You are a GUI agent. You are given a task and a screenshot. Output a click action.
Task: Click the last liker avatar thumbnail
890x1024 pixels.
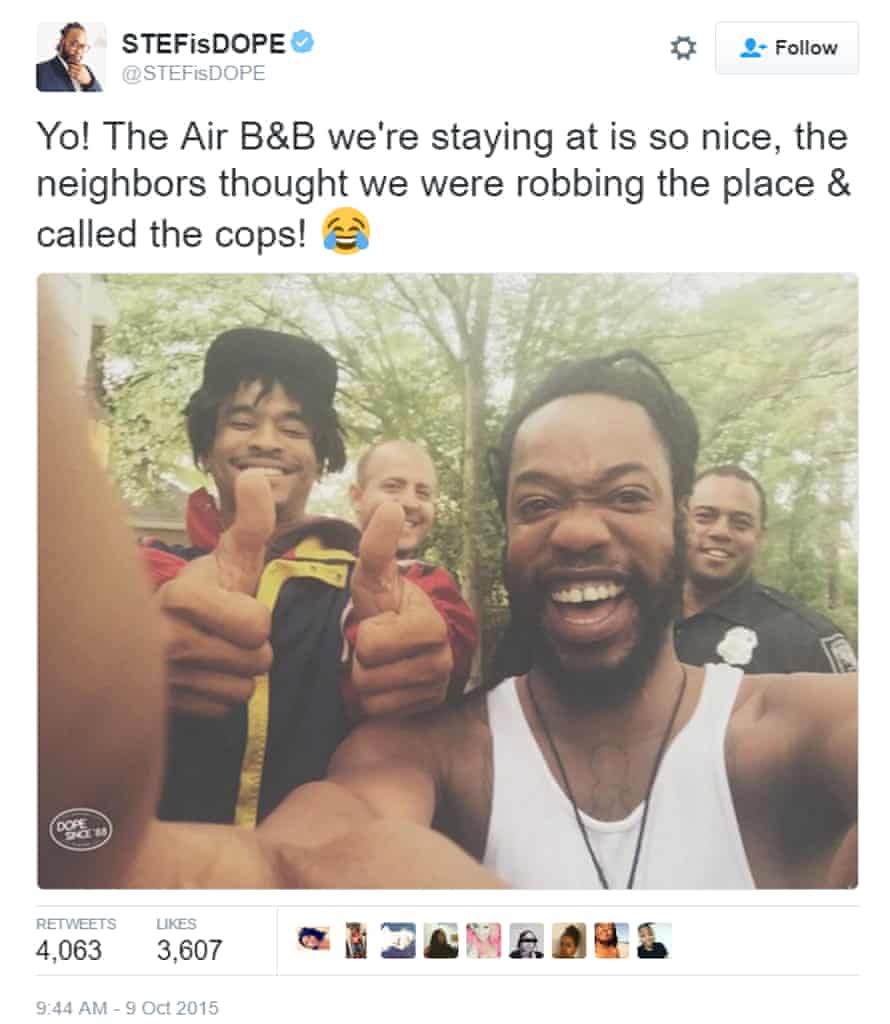[x=654, y=940]
